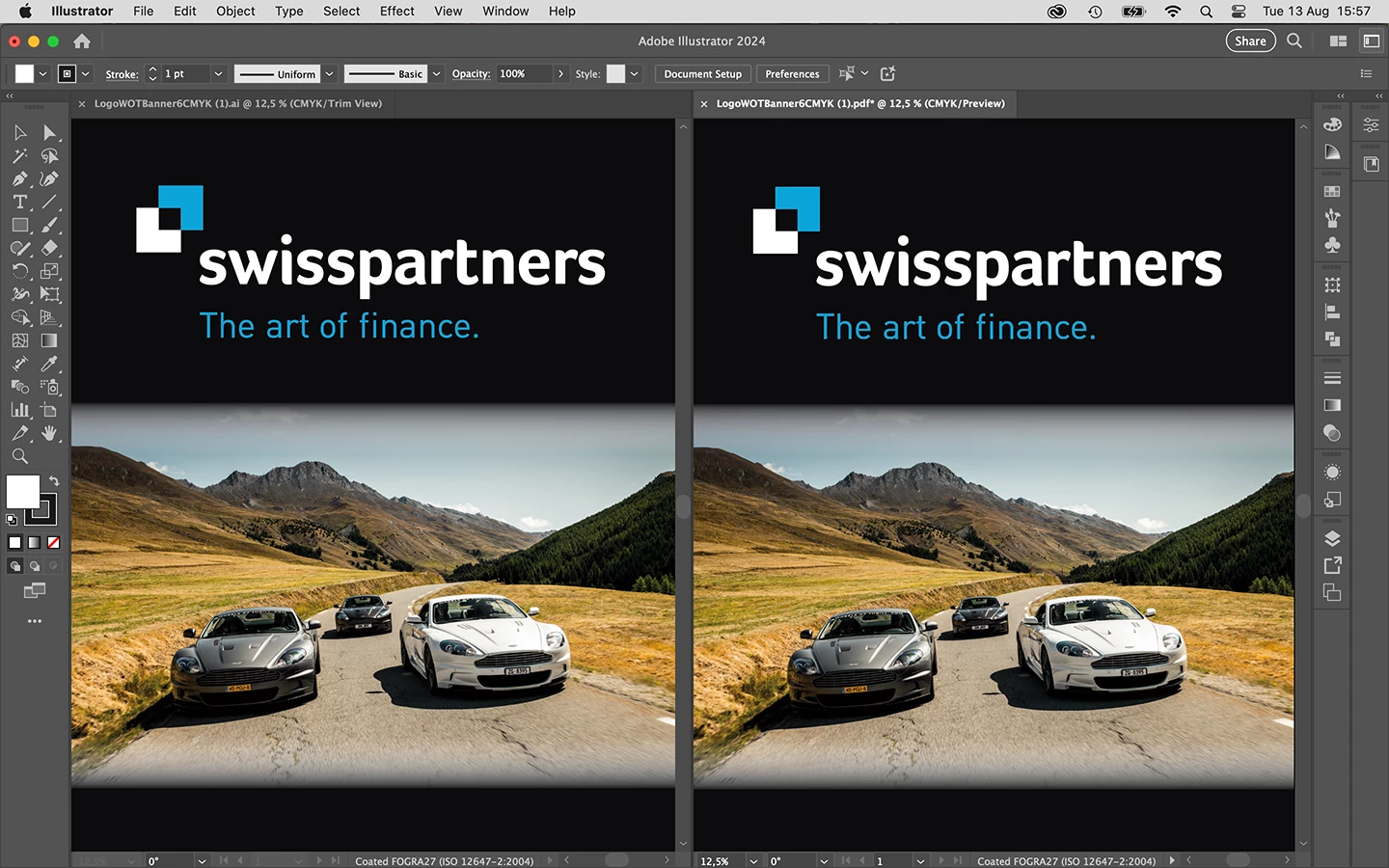Open the Effect menu
The height and width of the screenshot is (868, 1389).
tap(396, 12)
